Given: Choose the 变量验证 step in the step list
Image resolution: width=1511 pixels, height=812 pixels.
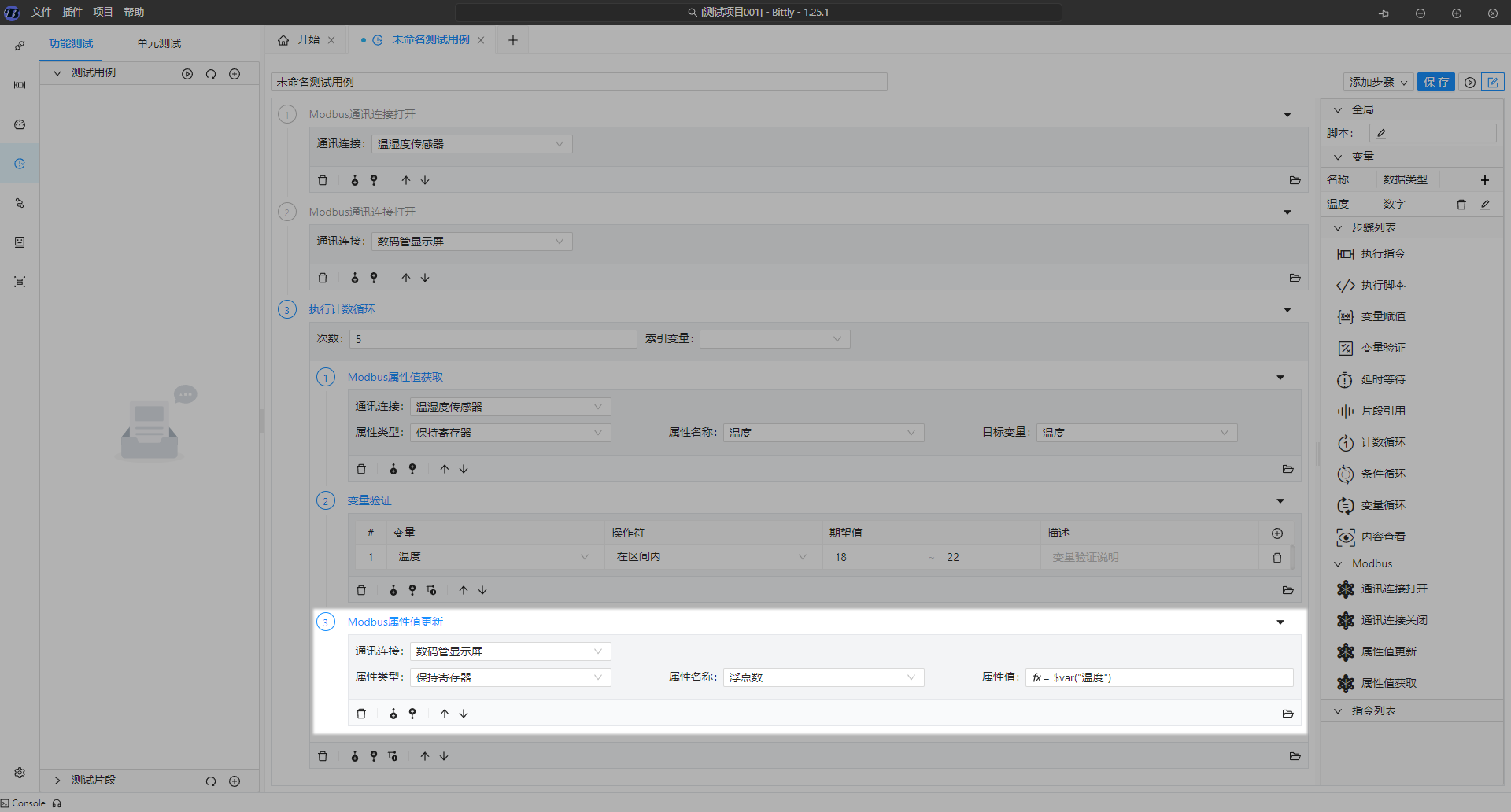Looking at the screenshot, I should click(x=1383, y=348).
